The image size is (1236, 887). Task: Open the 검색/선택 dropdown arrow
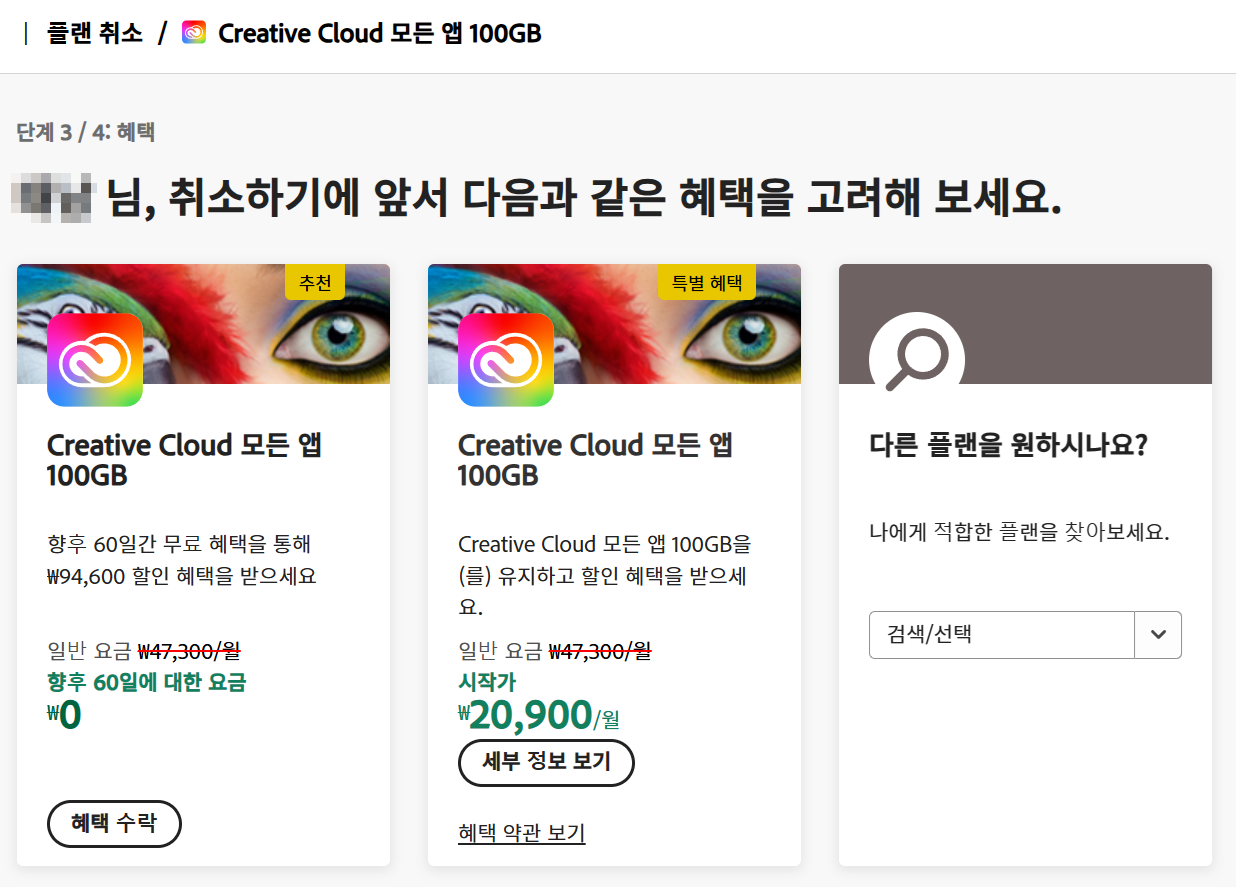tap(1158, 635)
